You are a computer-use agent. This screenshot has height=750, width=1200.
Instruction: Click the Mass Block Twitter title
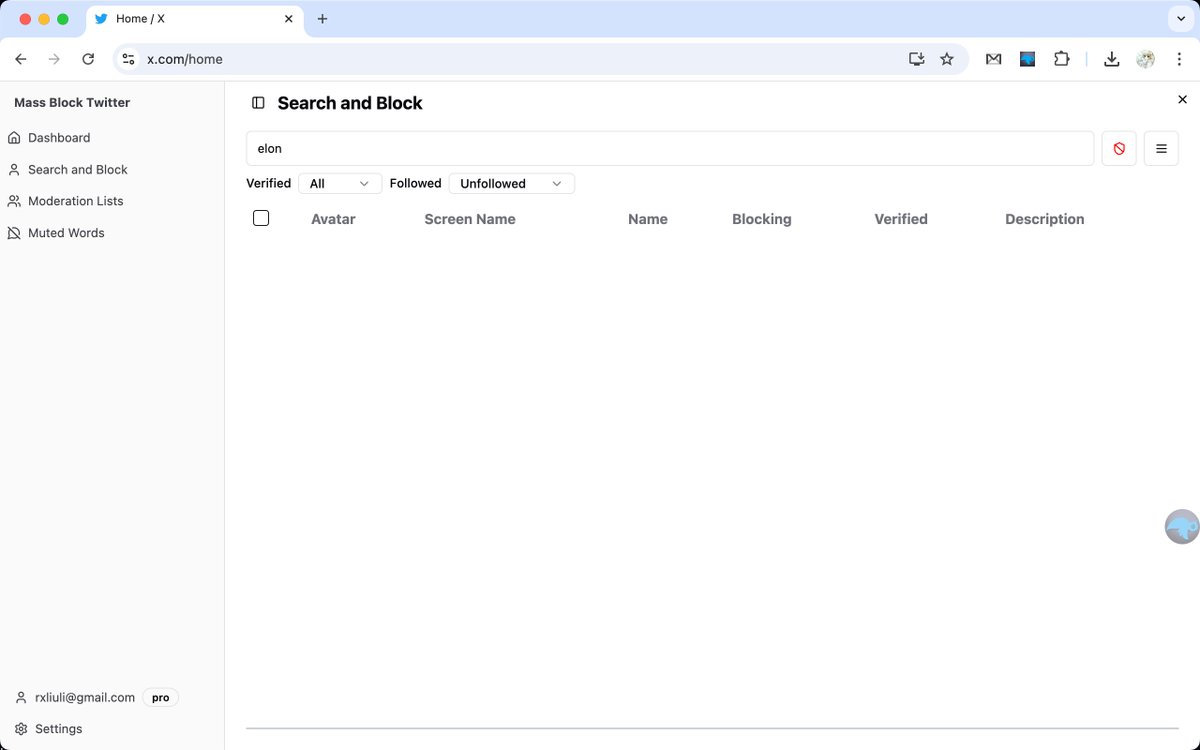tap(72, 103)
